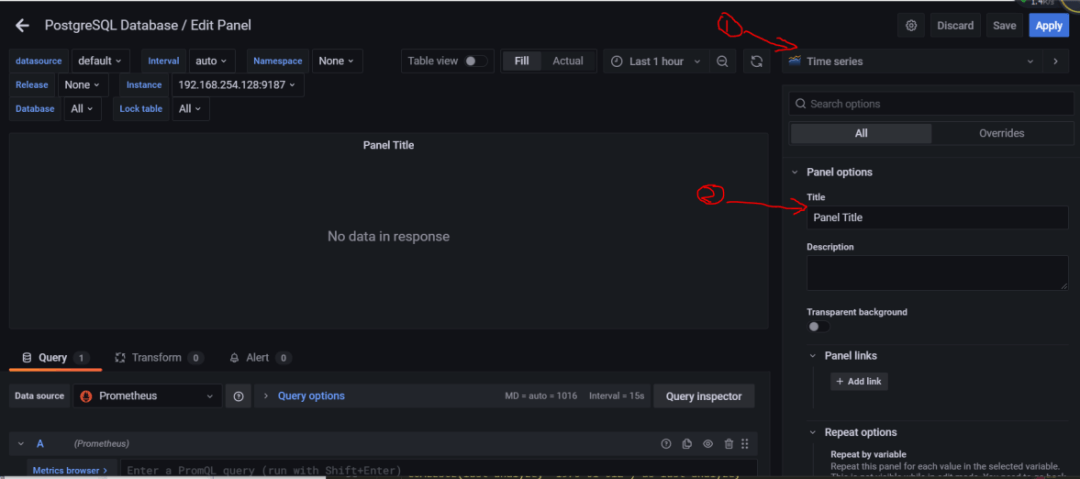1080x479 pixels.
Task: Grab the drag handle on query A
Action: coord(745,444)
